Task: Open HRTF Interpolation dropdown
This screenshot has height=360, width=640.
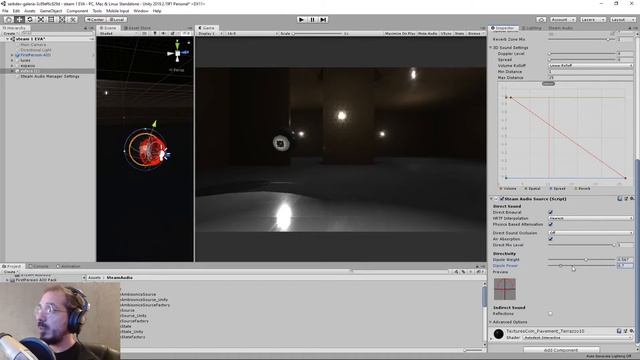Action: pos(590,218)
